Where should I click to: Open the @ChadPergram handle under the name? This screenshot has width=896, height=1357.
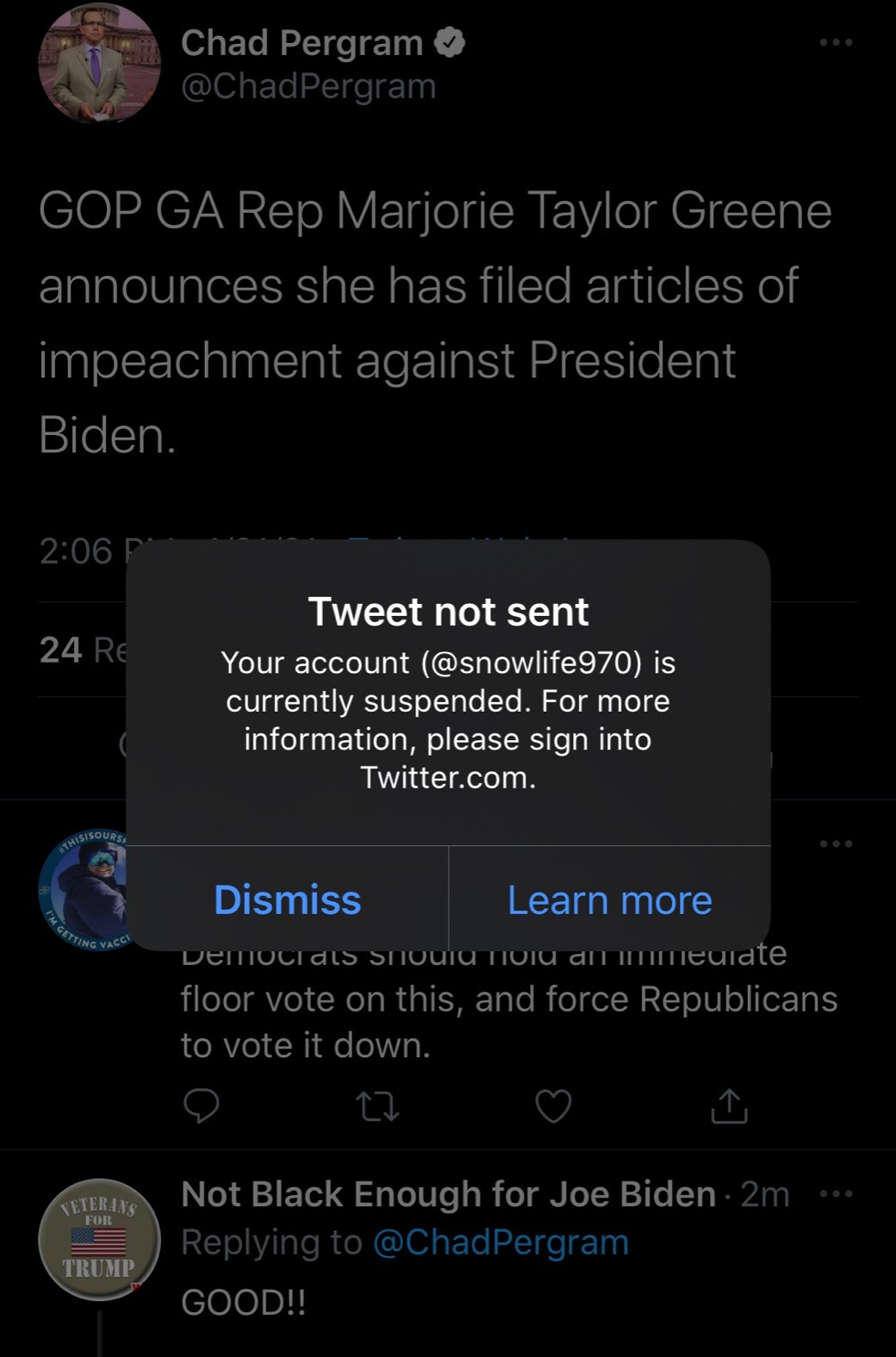[x=308, y=87]
